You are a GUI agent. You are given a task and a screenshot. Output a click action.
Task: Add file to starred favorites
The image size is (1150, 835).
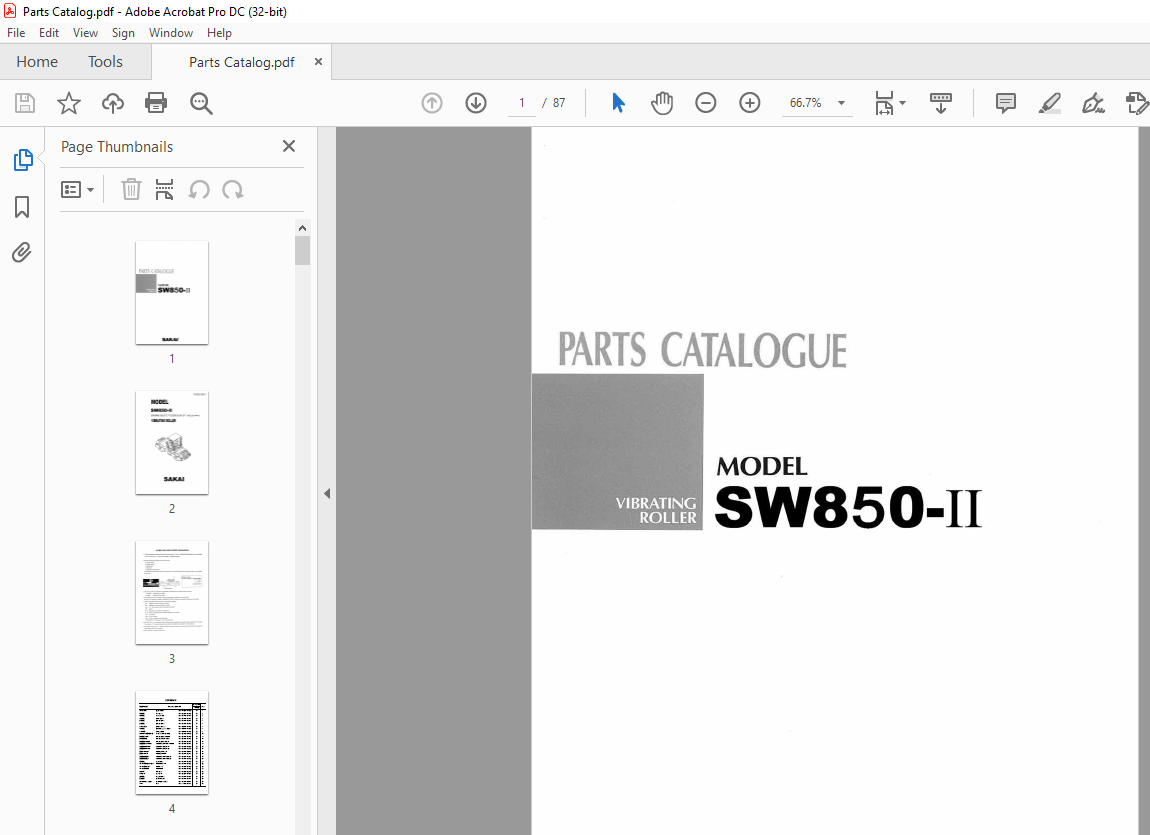[69, 103]
